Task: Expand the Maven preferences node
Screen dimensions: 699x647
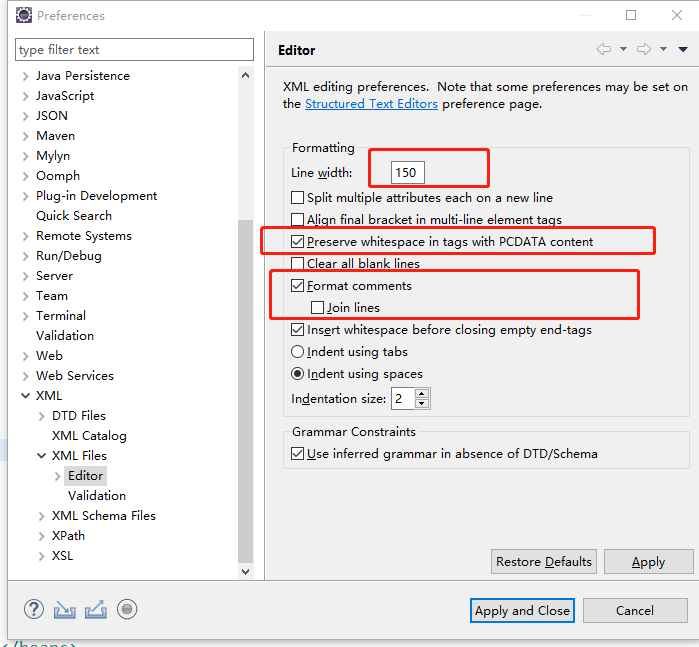Action: (25, 136)
